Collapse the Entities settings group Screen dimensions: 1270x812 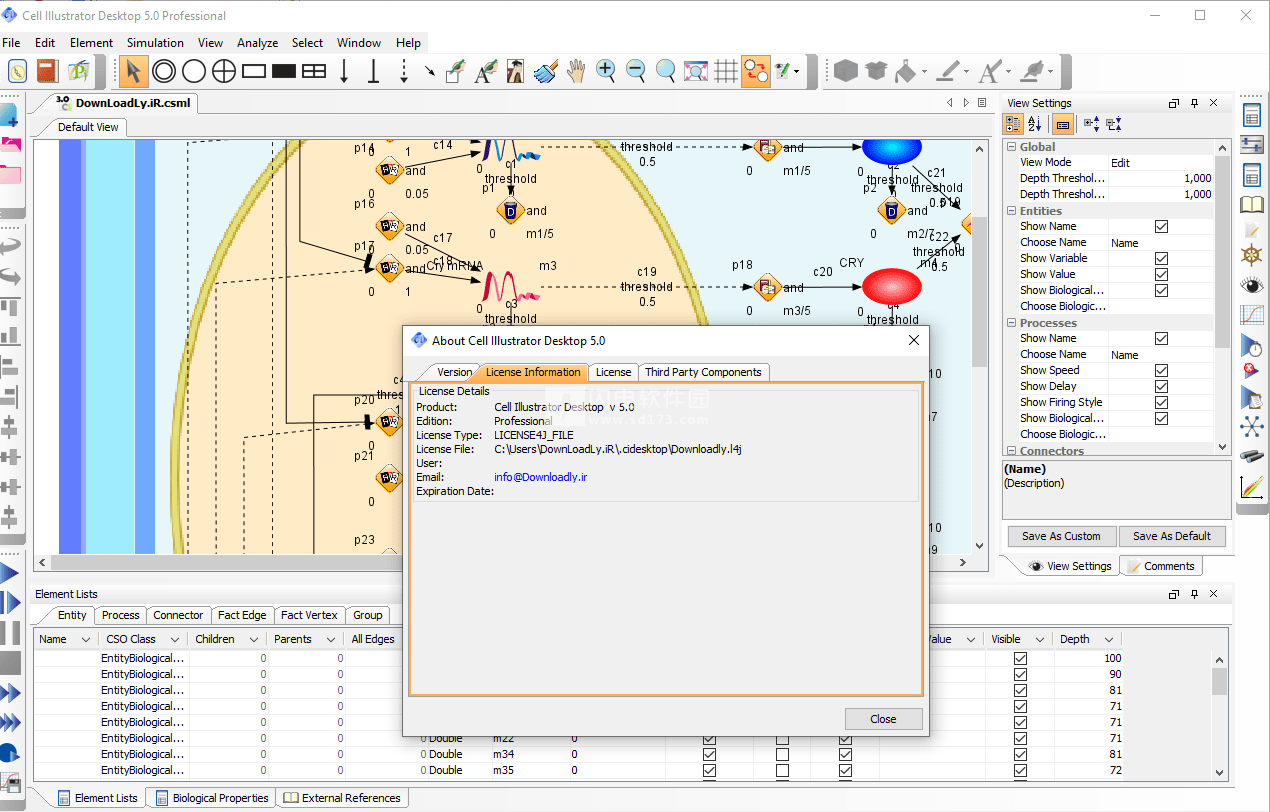pyautogui.click(x=1011, y=211)
